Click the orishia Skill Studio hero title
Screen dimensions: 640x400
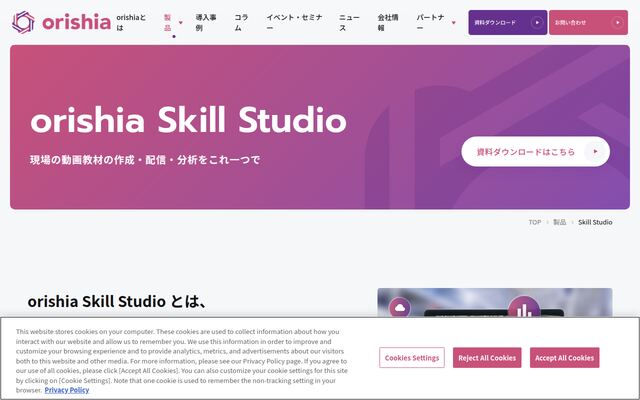pos(189,120)
